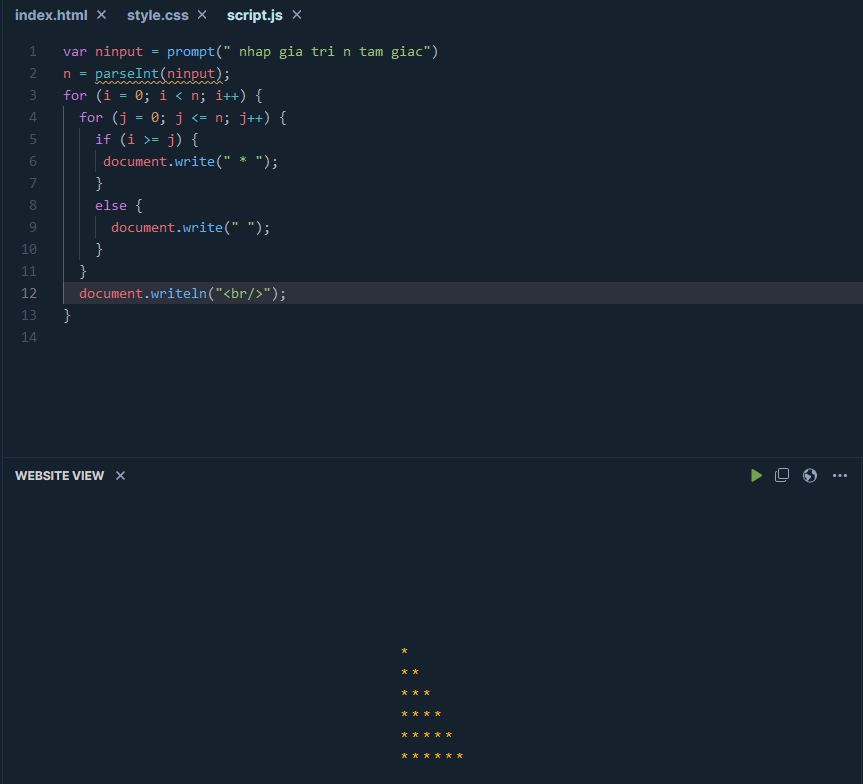Image resolution: width=863 pixels, height=784 pixels.
Task: Click the last row of asterisks in preview
Action: click(x=431, y=756)
